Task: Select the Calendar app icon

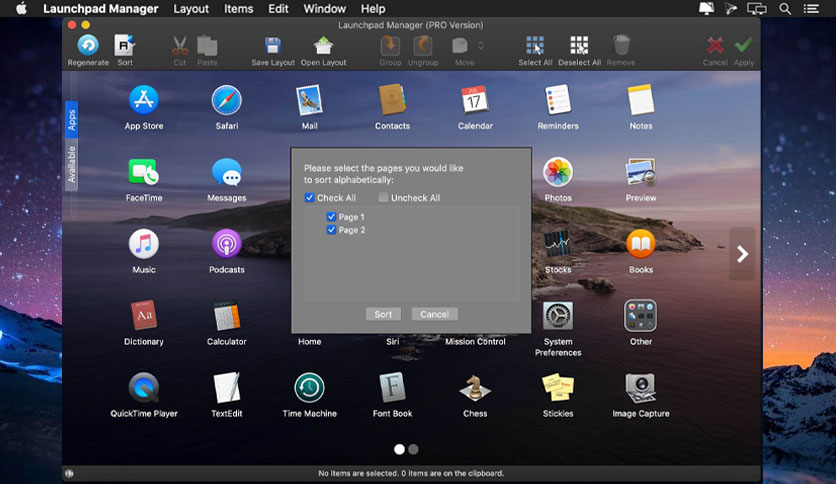Action: pyautogui.click(x=475, y=100)
